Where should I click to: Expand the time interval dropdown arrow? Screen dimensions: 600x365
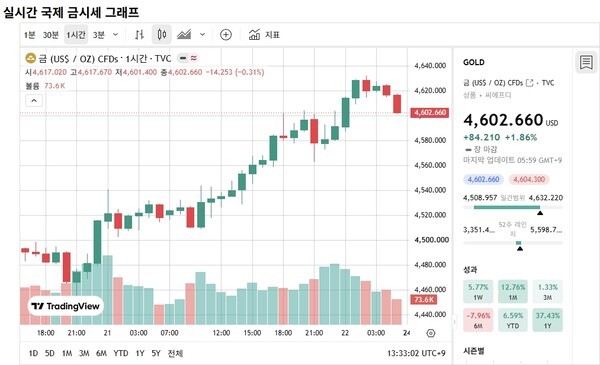[x=116, y=35]
